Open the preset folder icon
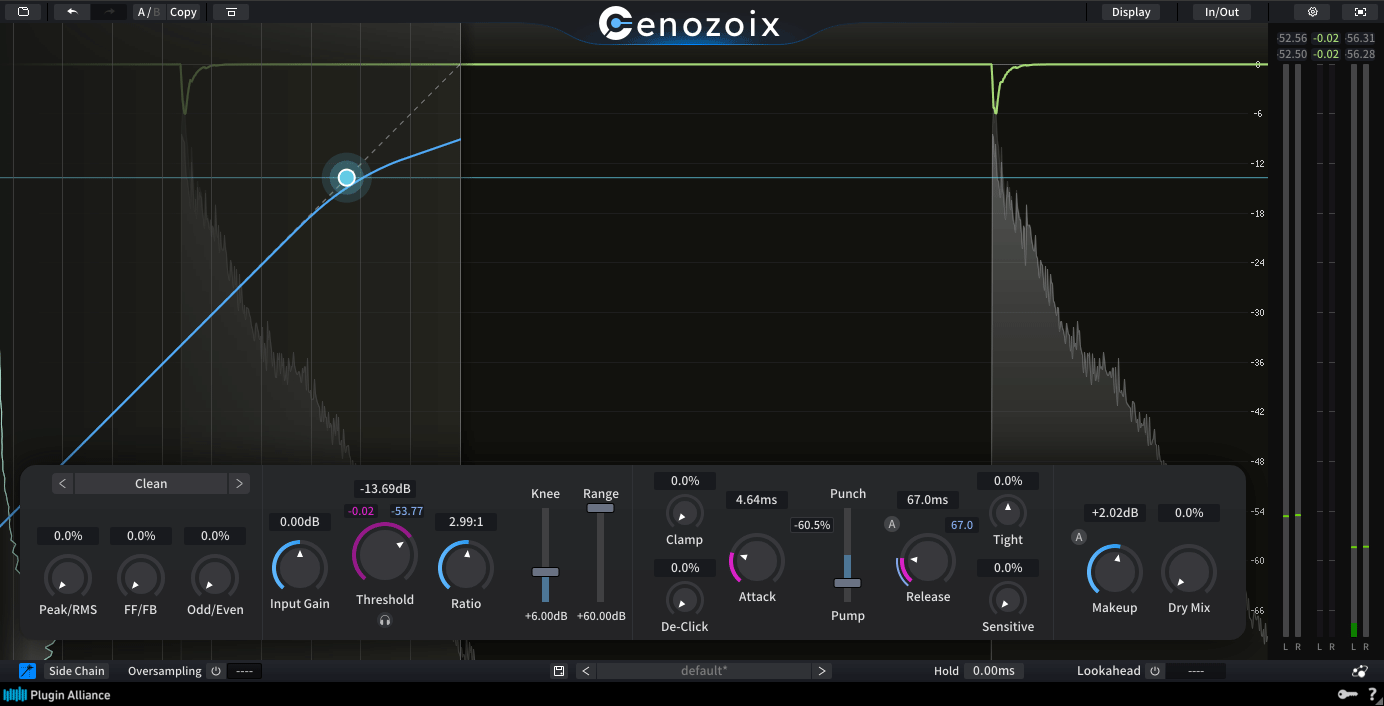 tap(23, 12)
